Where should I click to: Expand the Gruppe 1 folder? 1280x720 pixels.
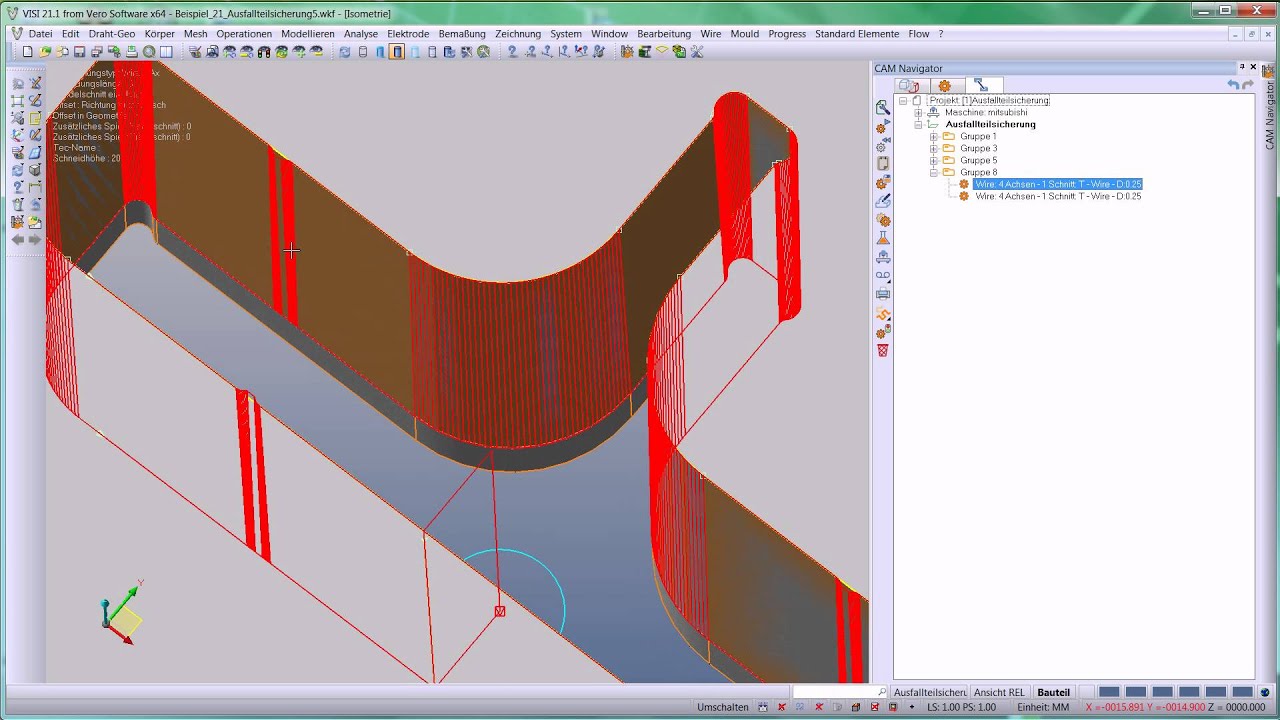(934, 137)
